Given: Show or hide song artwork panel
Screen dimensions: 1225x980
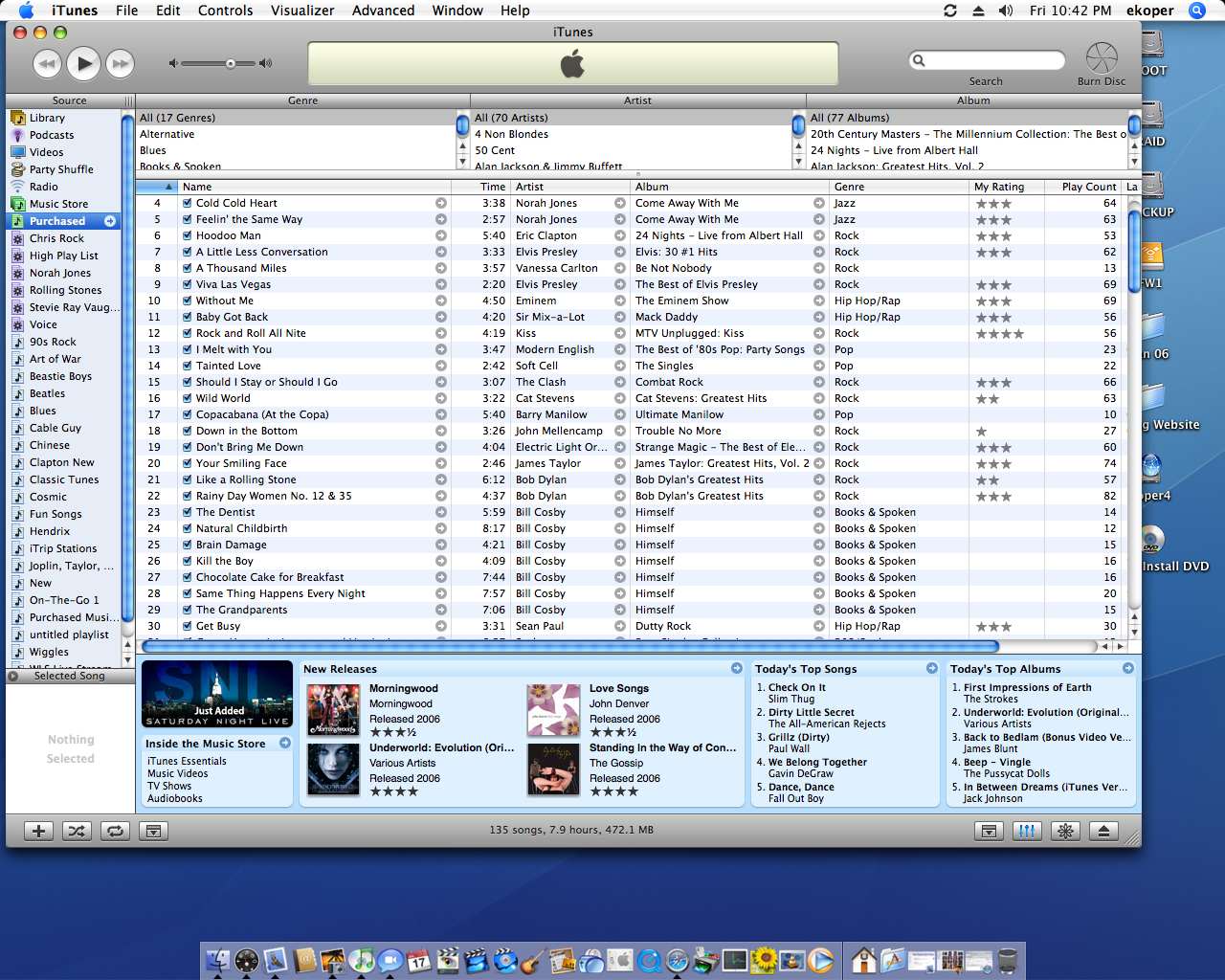Looking at the screenshot, I should (x=153, y=831).
